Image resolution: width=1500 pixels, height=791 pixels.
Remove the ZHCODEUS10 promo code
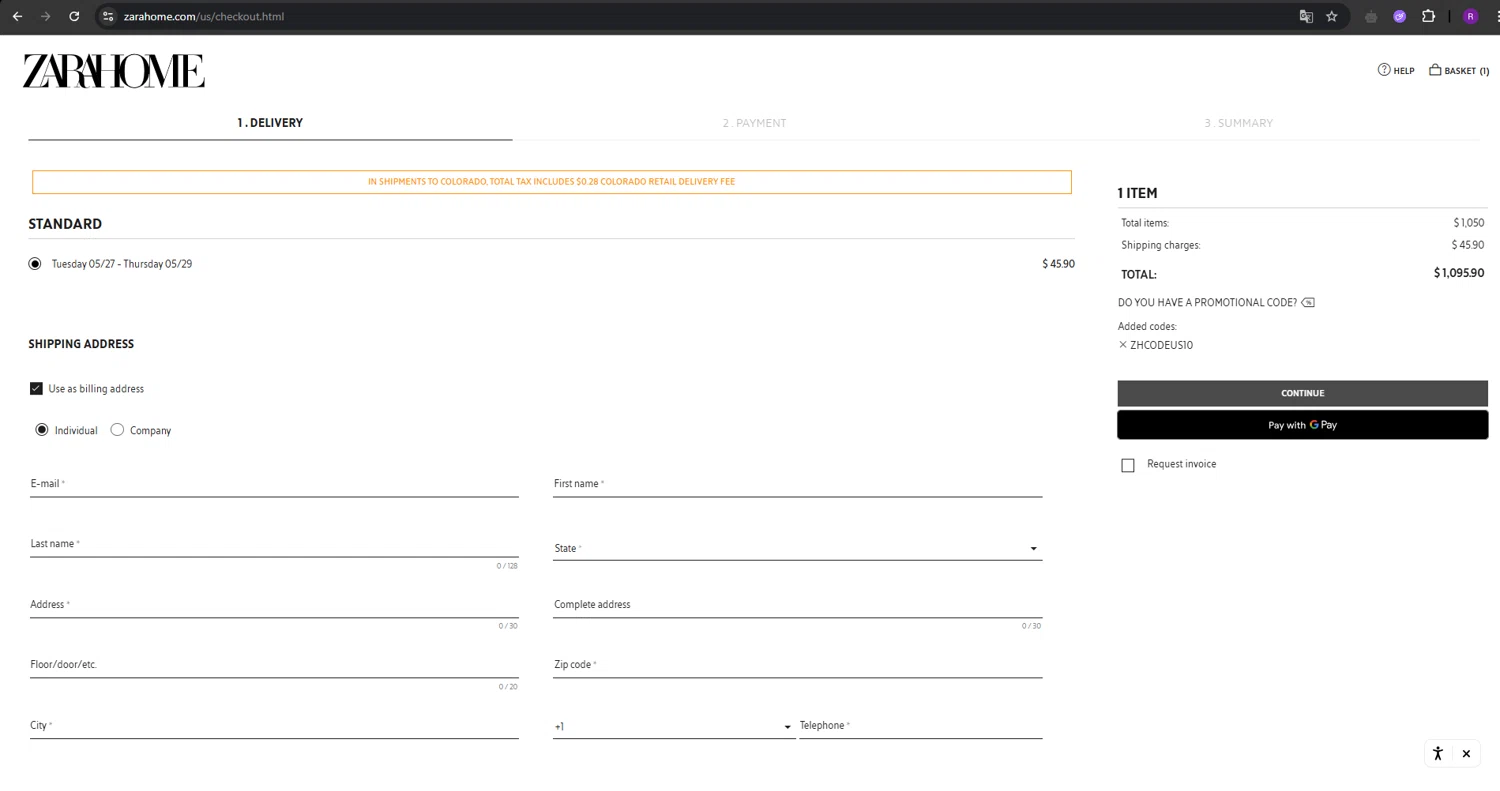pos(1123,345)
